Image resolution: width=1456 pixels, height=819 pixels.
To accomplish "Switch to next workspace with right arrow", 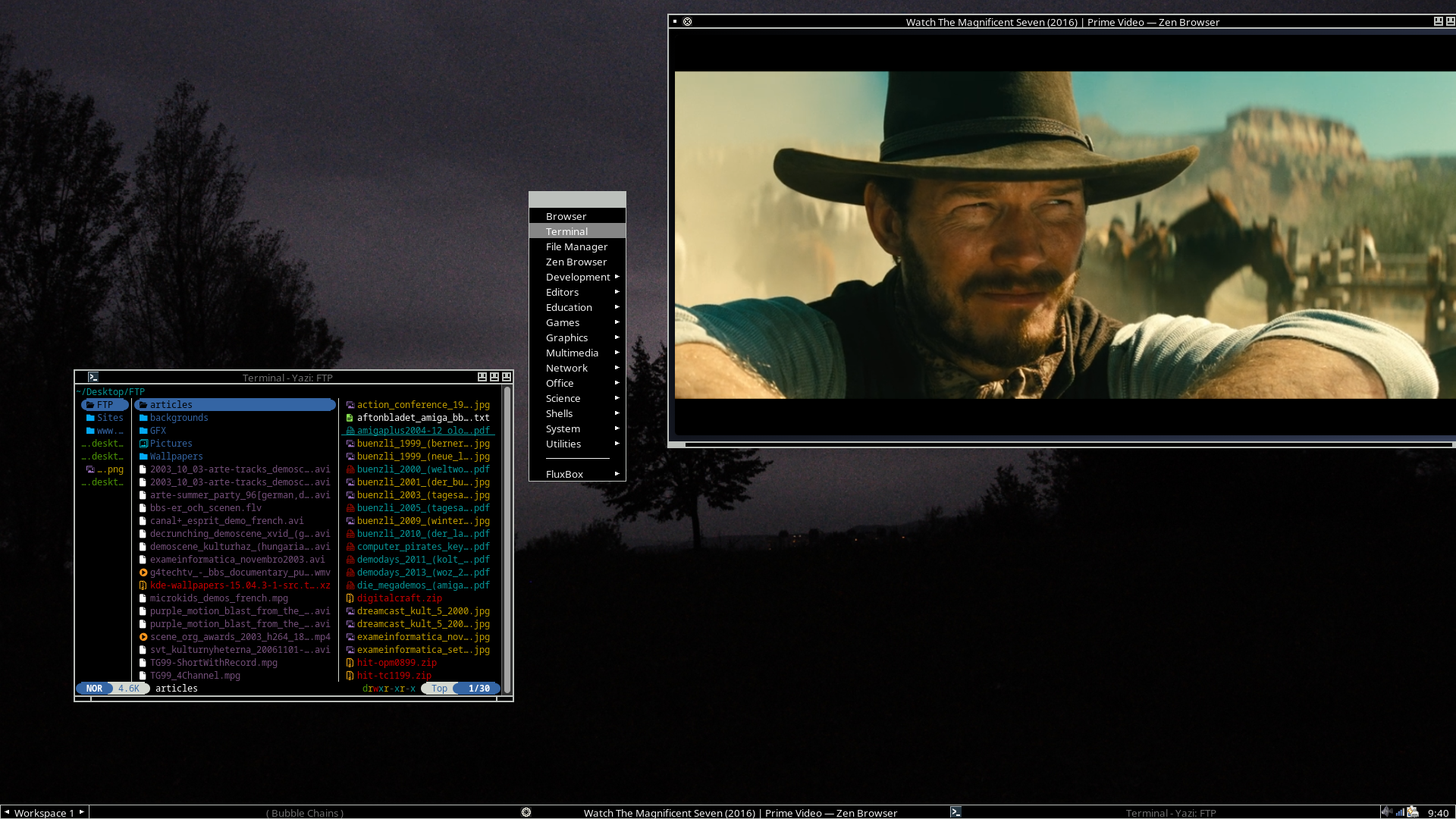I will (82, 812).
